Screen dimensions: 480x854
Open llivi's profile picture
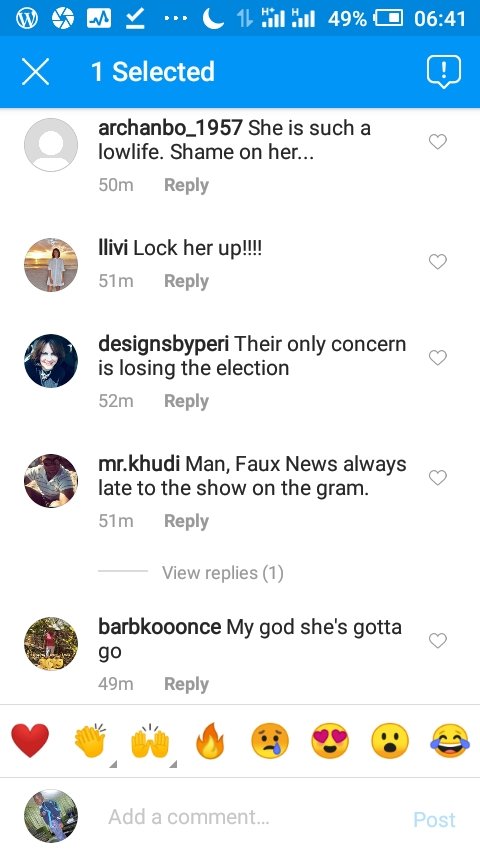(x=51, y=265)
